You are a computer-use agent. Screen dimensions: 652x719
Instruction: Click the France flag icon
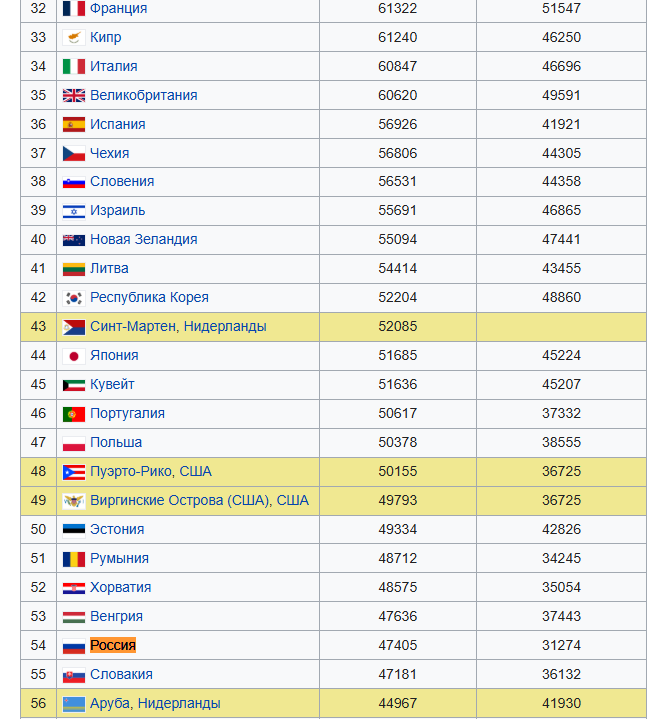pos(74,8)
